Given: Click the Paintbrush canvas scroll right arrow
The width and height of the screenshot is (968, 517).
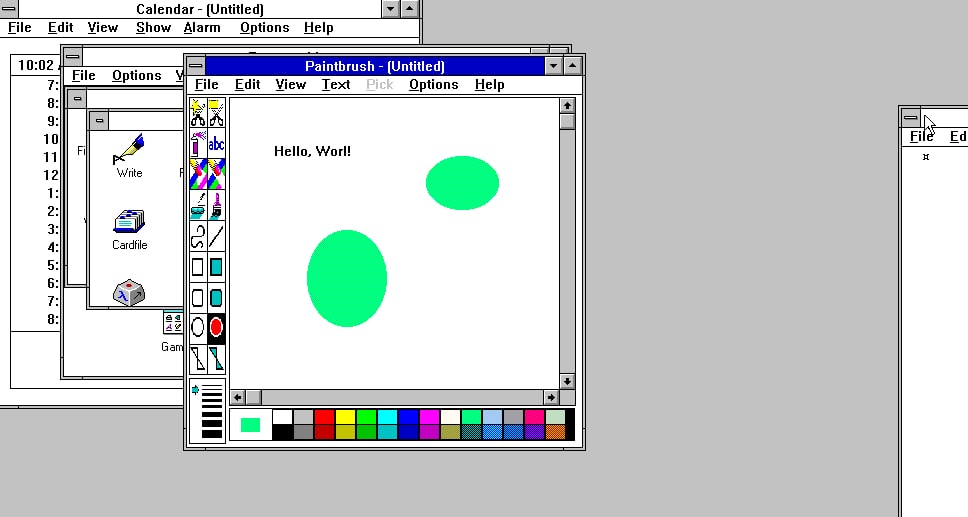Looking at the screenshot, I should click(551, 397).
